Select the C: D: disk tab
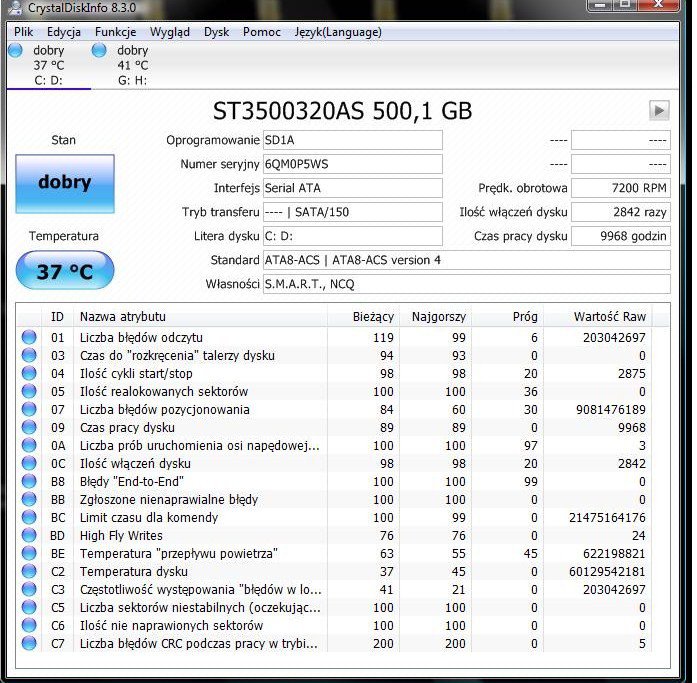Image resolution: width=697 pixels, height=683 pixels. 48,65
